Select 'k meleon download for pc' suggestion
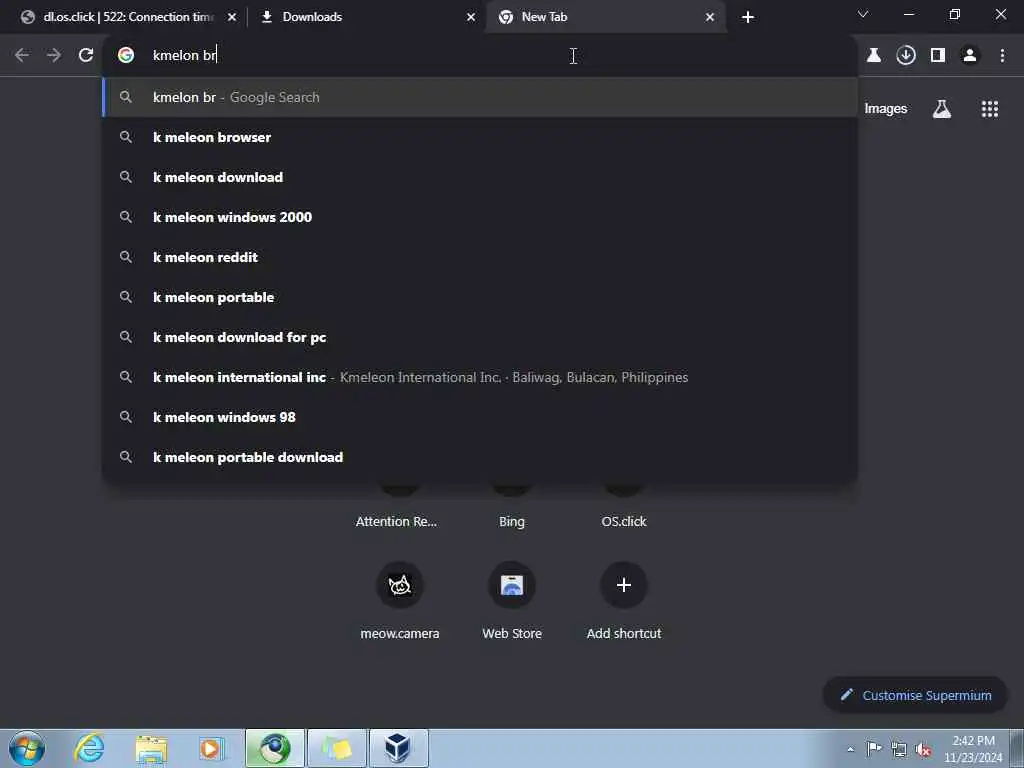This screenshot has height=768, width=1024. (x=480, y=337)
